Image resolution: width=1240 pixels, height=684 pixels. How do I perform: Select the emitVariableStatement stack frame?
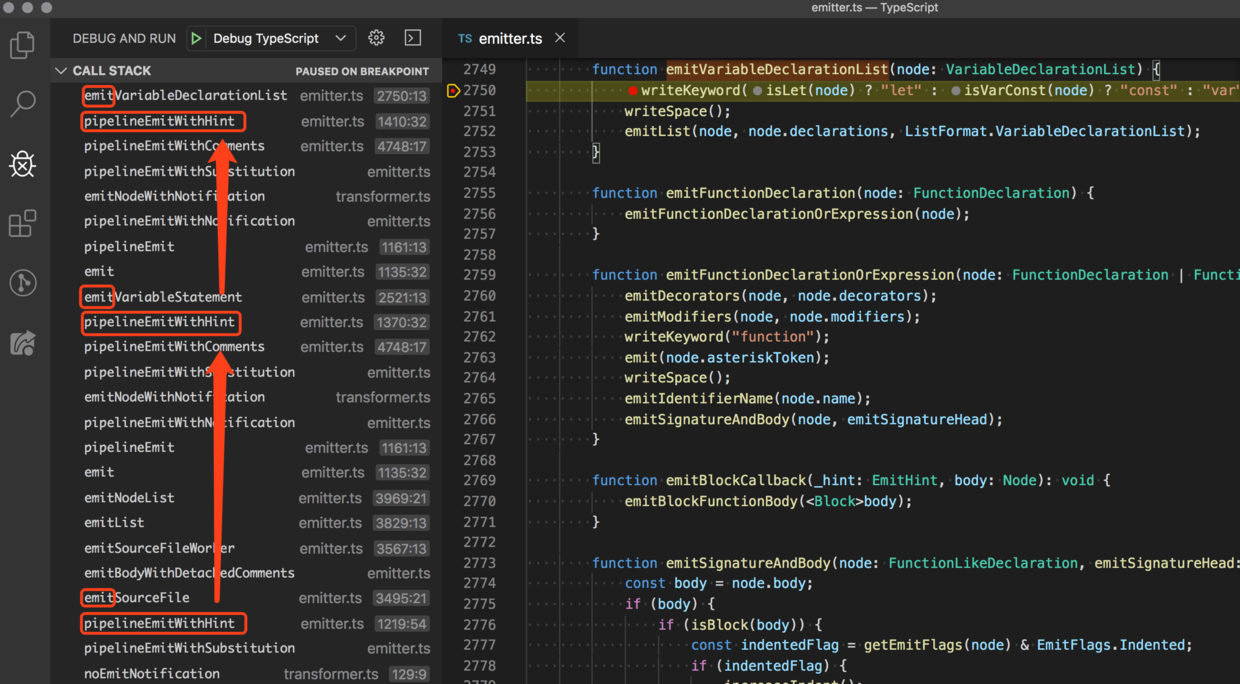tap(248, 297)
